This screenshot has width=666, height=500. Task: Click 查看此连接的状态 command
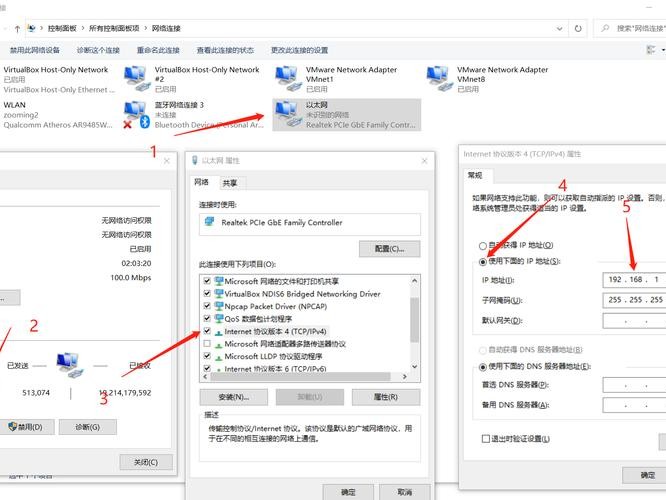point(225,50)
